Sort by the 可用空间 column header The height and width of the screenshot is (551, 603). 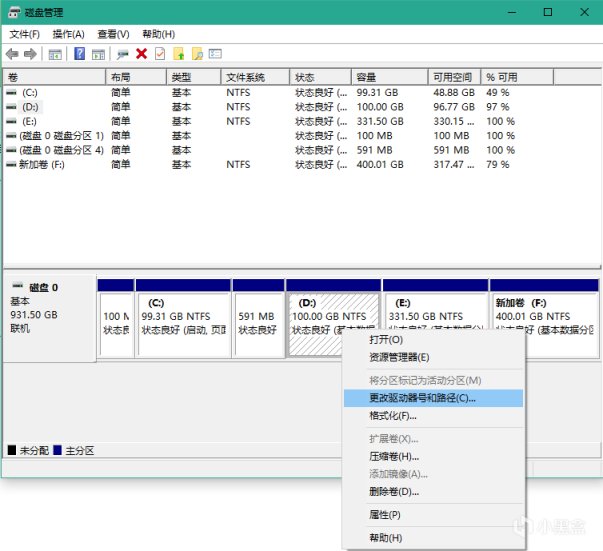tap(455, 77)
